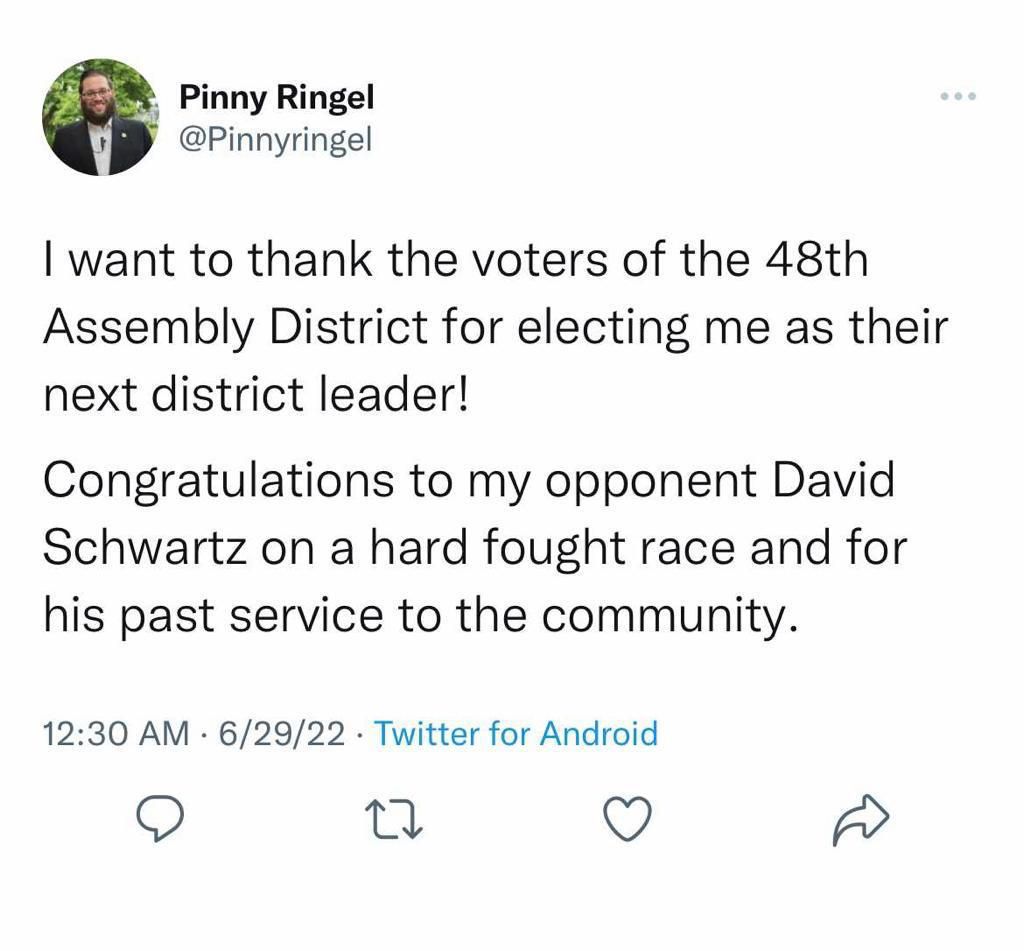Click the phrase "next district leader!"
The height and width of the screenshot is (951, 1024).
[x=255, y=397]
